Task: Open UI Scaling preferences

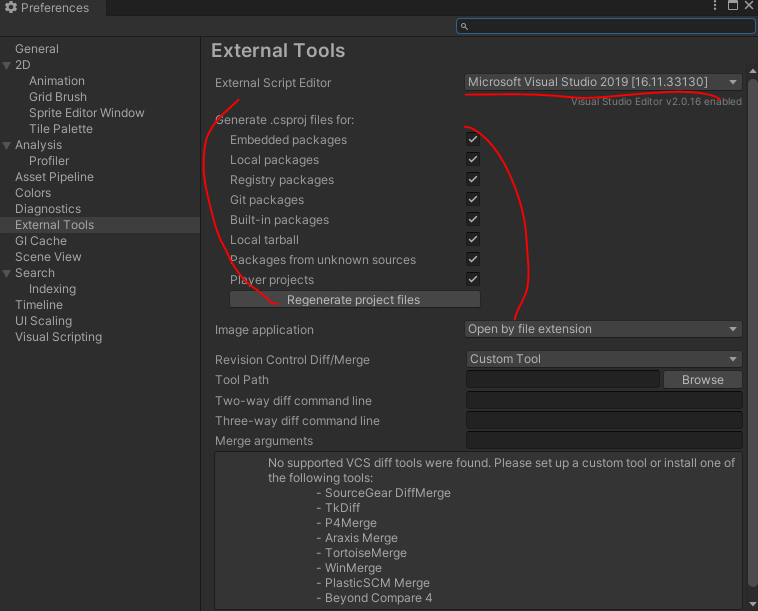Action: click(44, 321)
